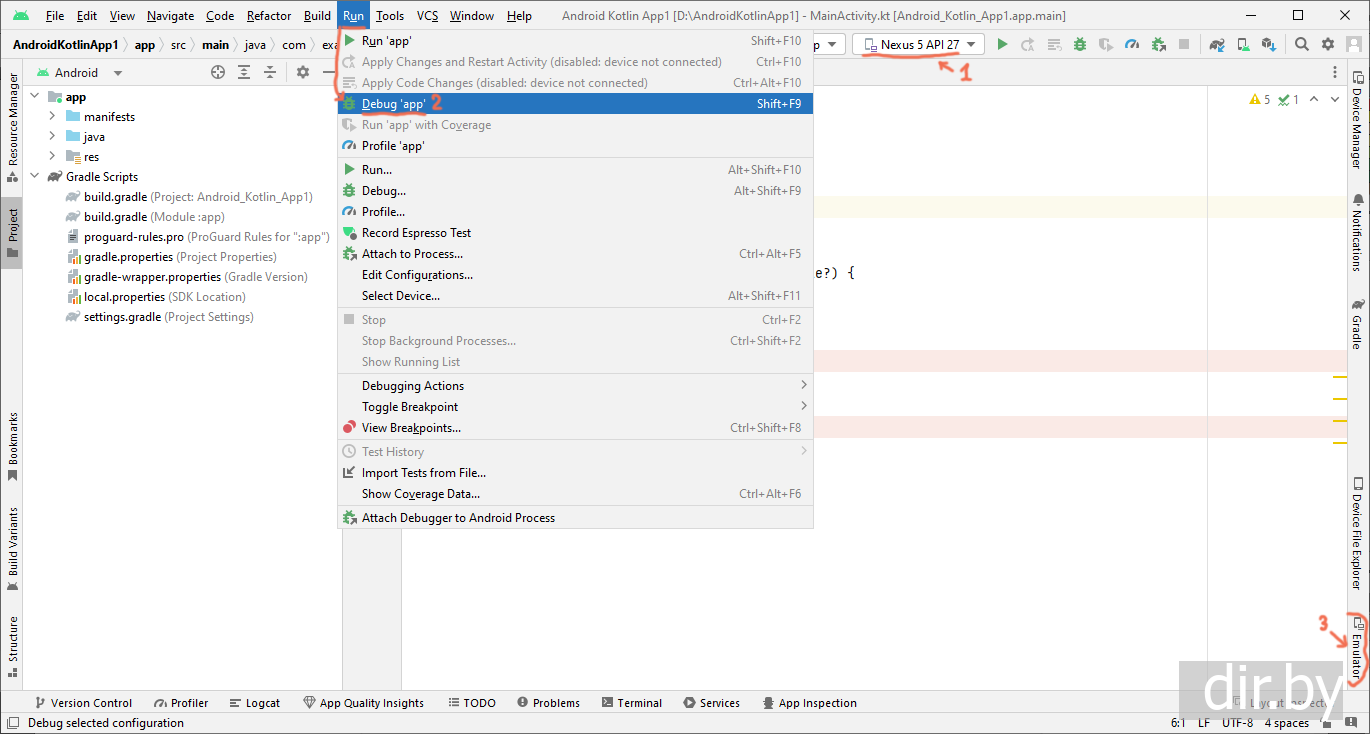
Task: Click Sync Project with Gradle Files icon
Action: [x=1216, y=44]
